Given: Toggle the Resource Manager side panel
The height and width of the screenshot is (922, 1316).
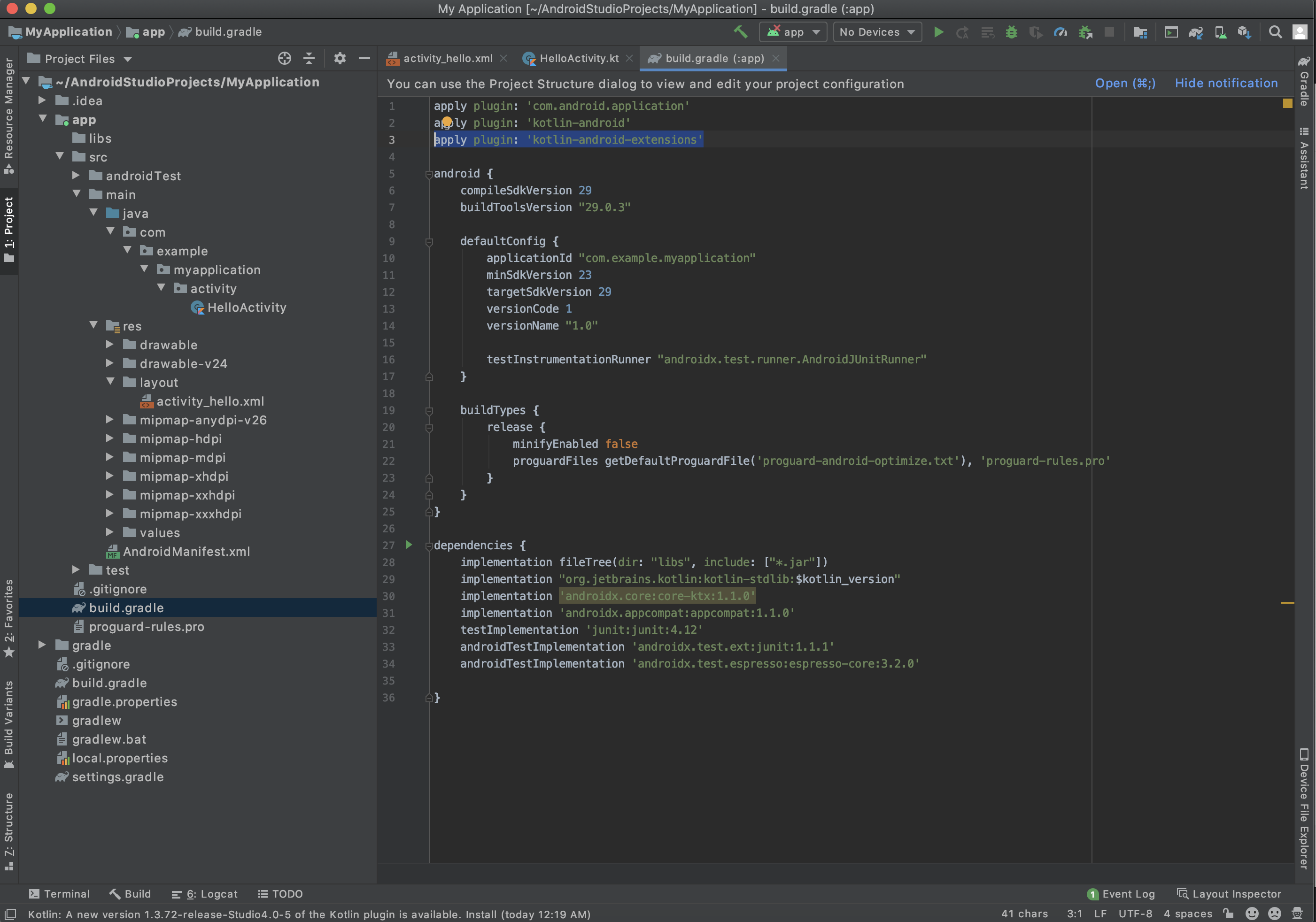Looking at the screenshot, I should [x=8, y=115].
